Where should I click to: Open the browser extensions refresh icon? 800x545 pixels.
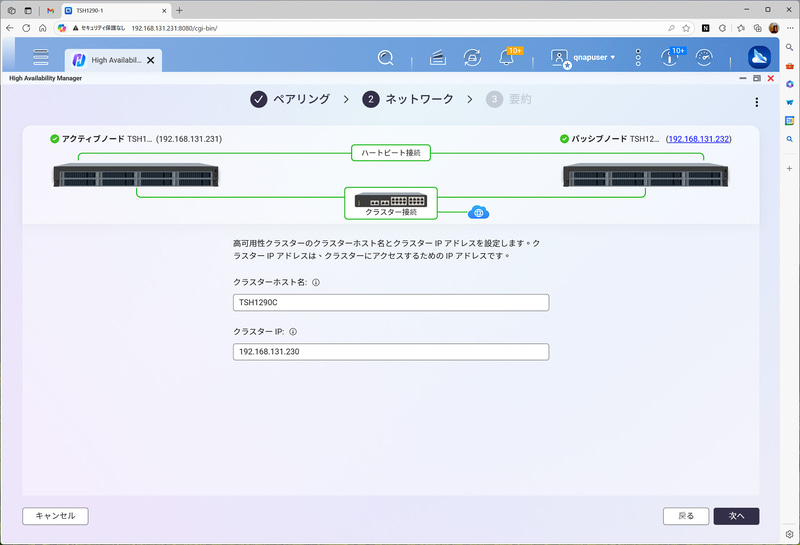722,28
